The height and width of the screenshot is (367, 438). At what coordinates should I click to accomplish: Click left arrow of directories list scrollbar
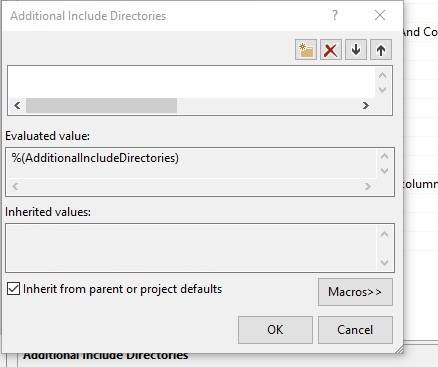click(17, 106)
